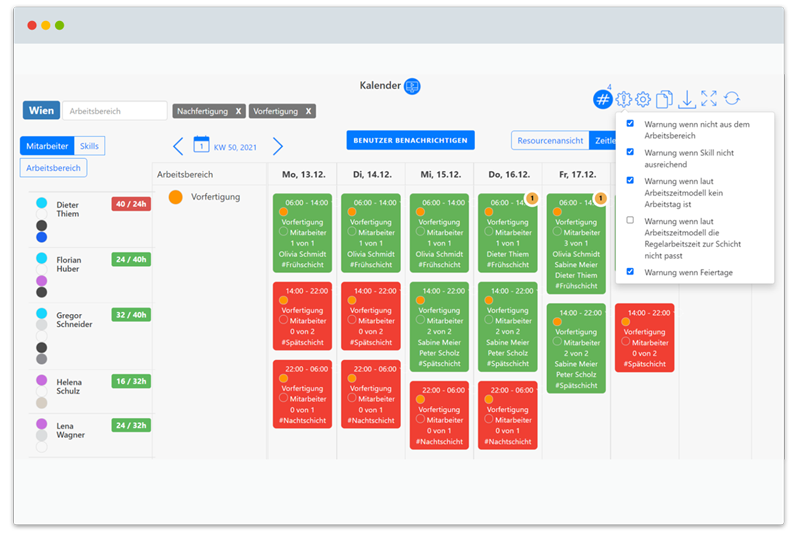Click the help icon next to Kalender
800x533 pixels.
pos(412,86)
